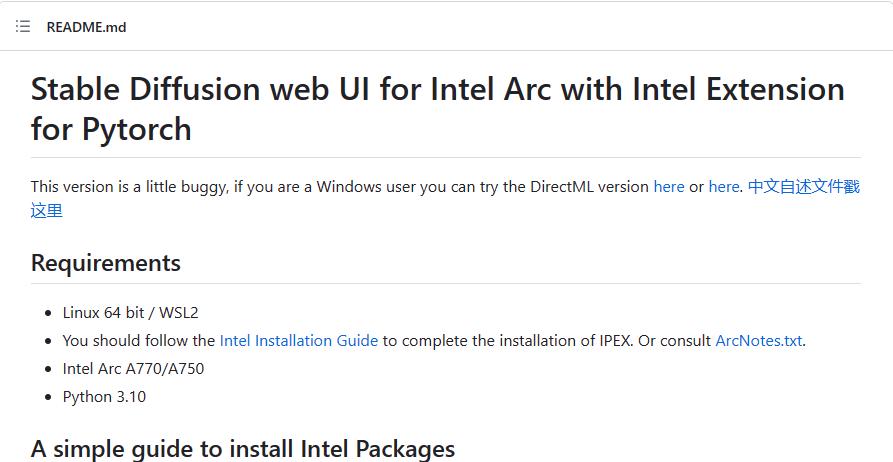Click the "Intel Arc A770/A750" list item

coord(133,368)
